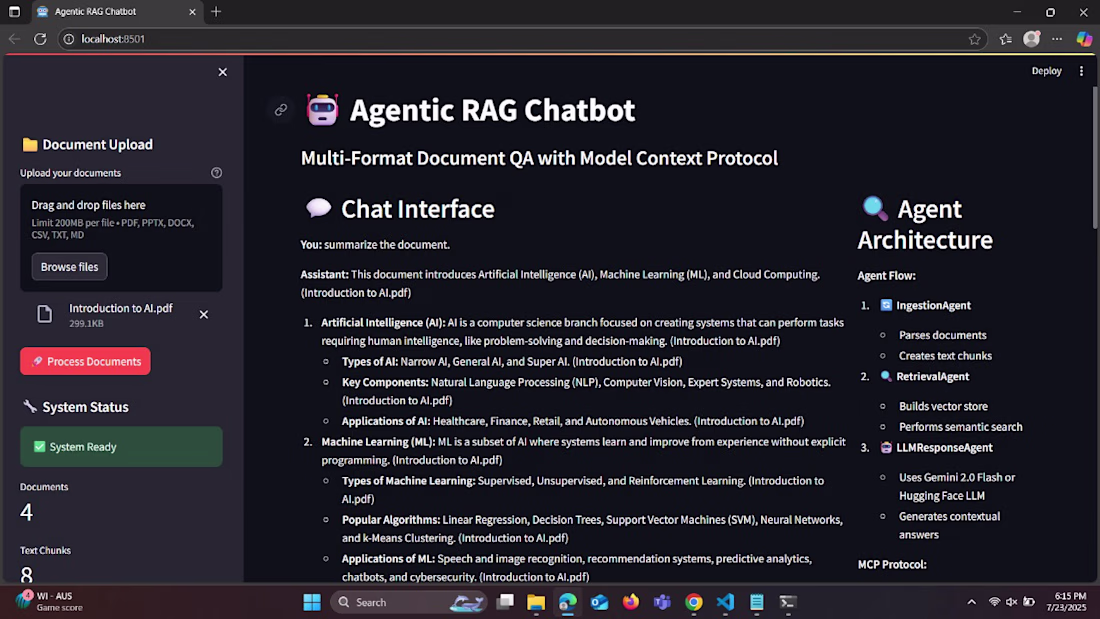Open Outlook from taskbar
Screen dimensions: 1100x619
(x=599, y=602)
